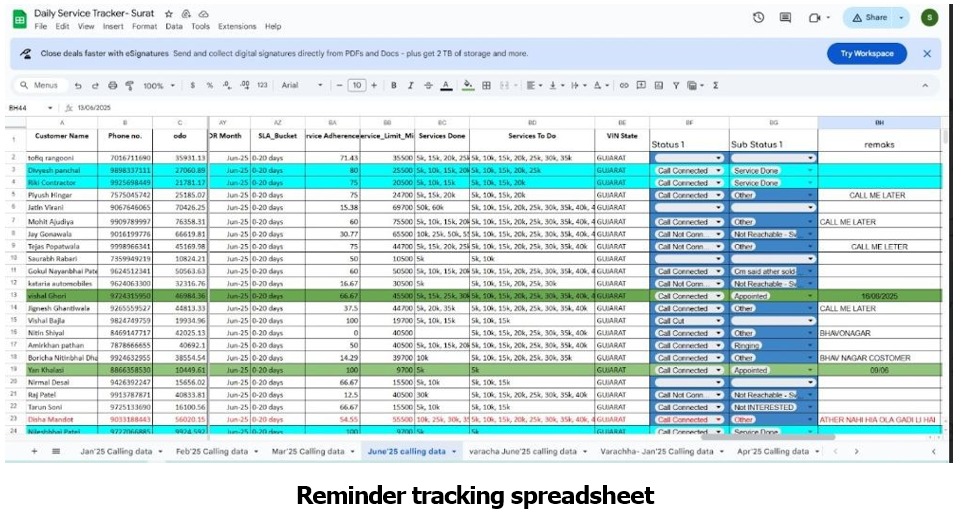Click the Try Workspace button
Viewport: 970px width, 512px height.
tap(866, 53)
